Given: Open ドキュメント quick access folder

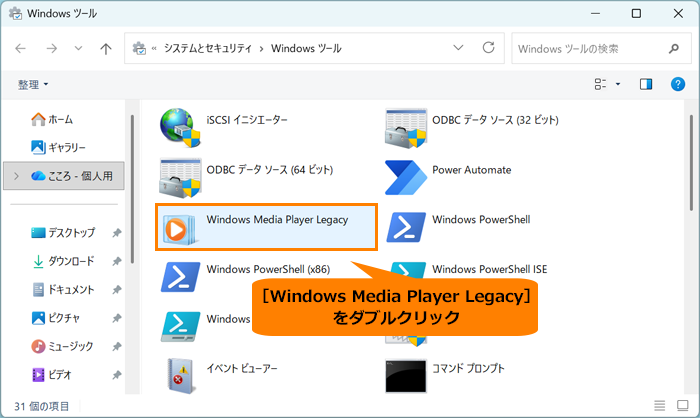Looking at the screenshot, I should [63, 289].
